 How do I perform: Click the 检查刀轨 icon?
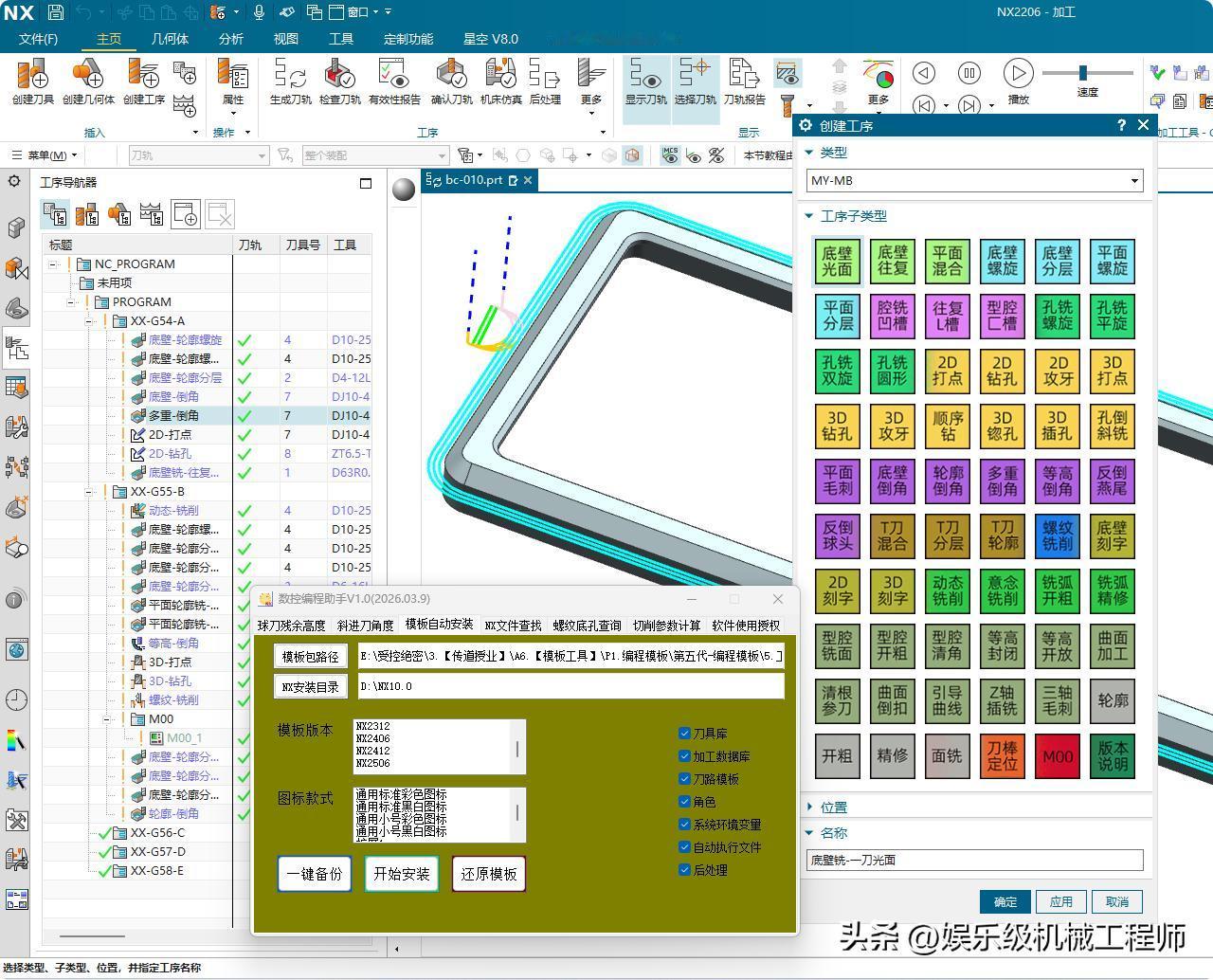coord(339,81)
